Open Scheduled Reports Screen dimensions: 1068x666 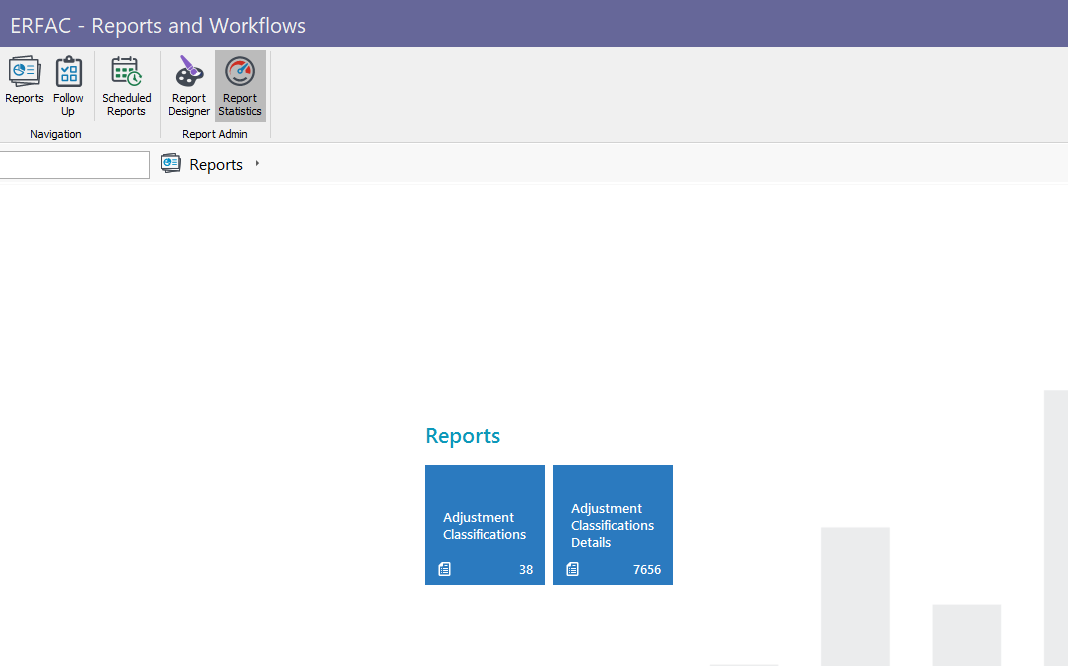click(127, 86)
